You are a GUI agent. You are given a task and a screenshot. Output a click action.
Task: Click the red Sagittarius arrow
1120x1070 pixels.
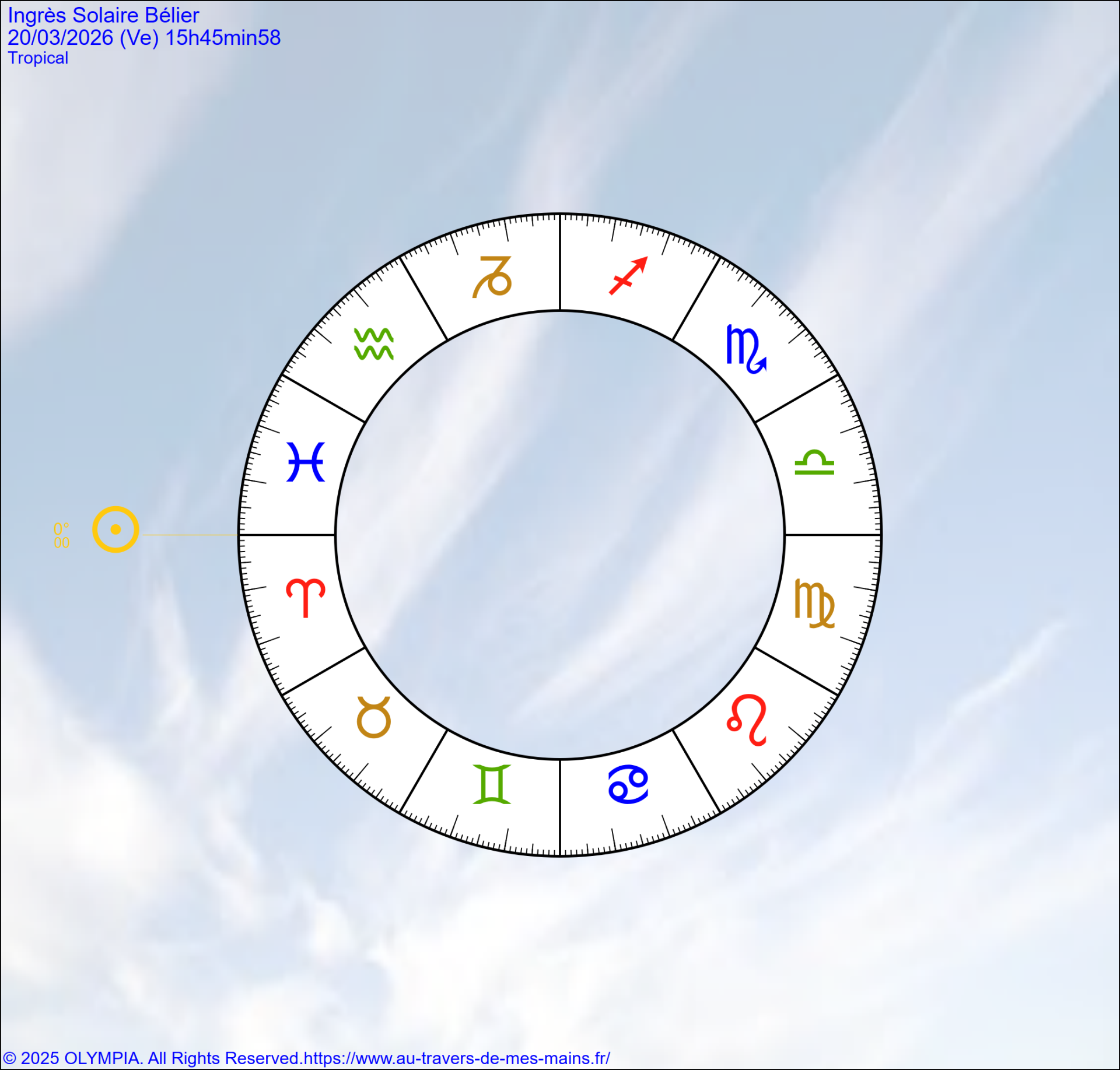[x=628, y=276]
